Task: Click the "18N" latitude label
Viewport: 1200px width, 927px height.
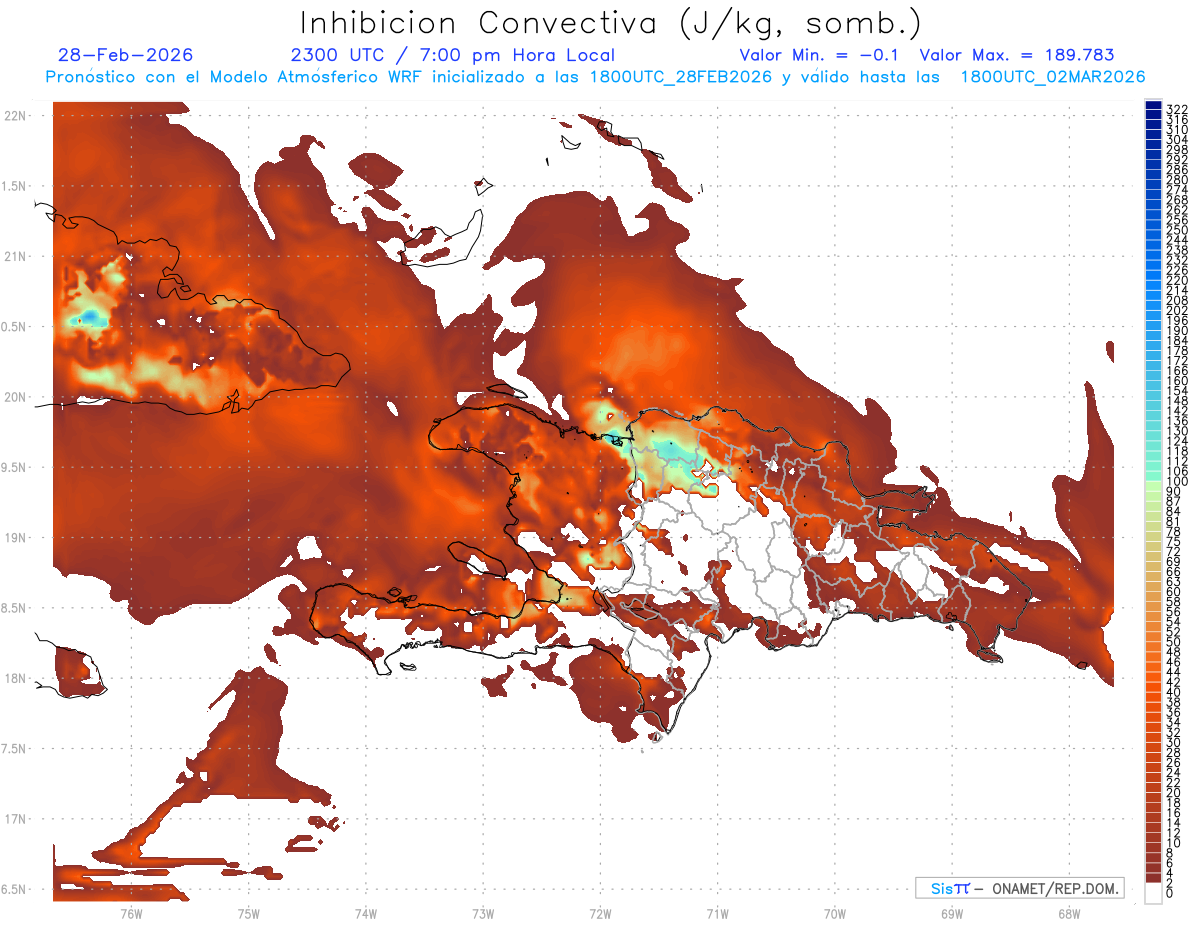Action: pos(15,678)
